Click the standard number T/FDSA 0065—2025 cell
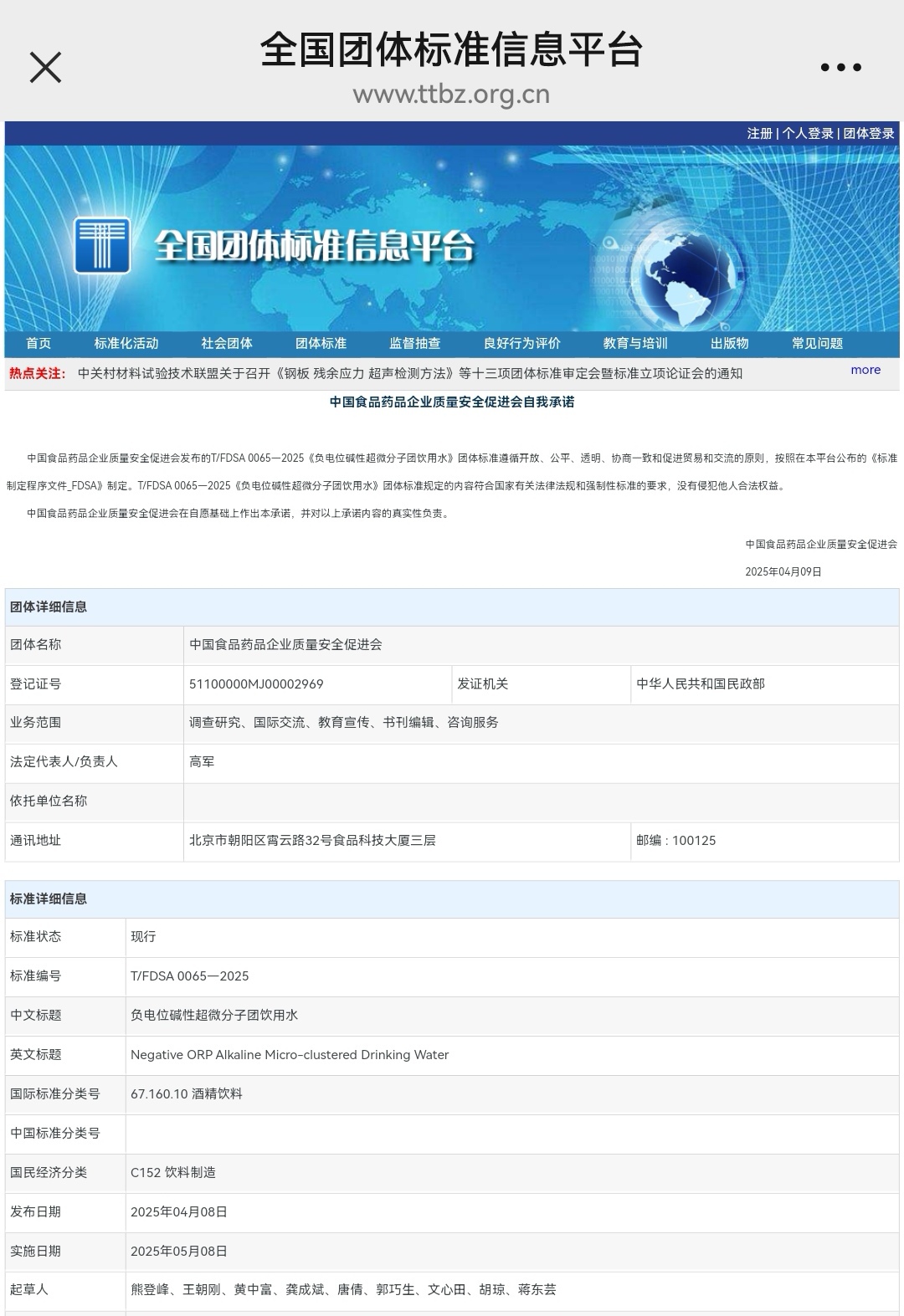The height and width of the screenshot is (1316, 904). click(190, 976)
